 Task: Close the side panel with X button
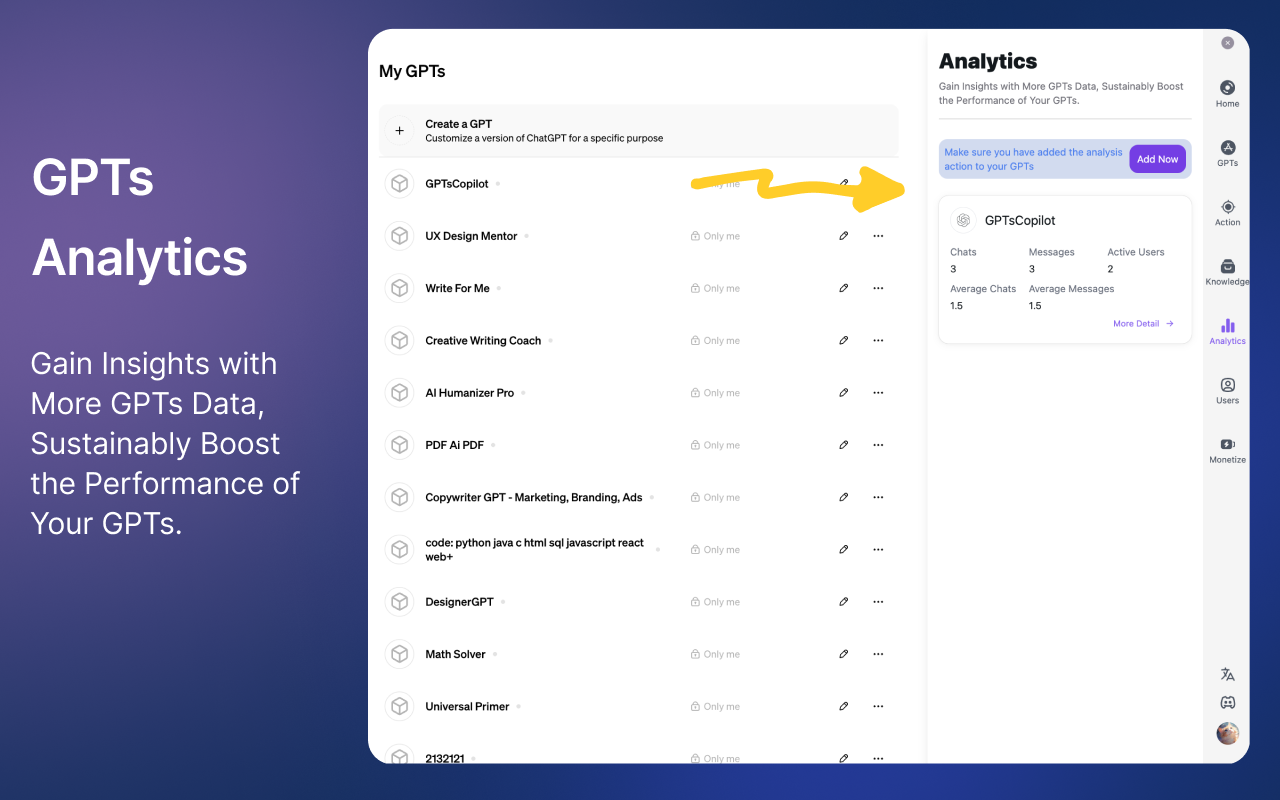(1227, 43)
